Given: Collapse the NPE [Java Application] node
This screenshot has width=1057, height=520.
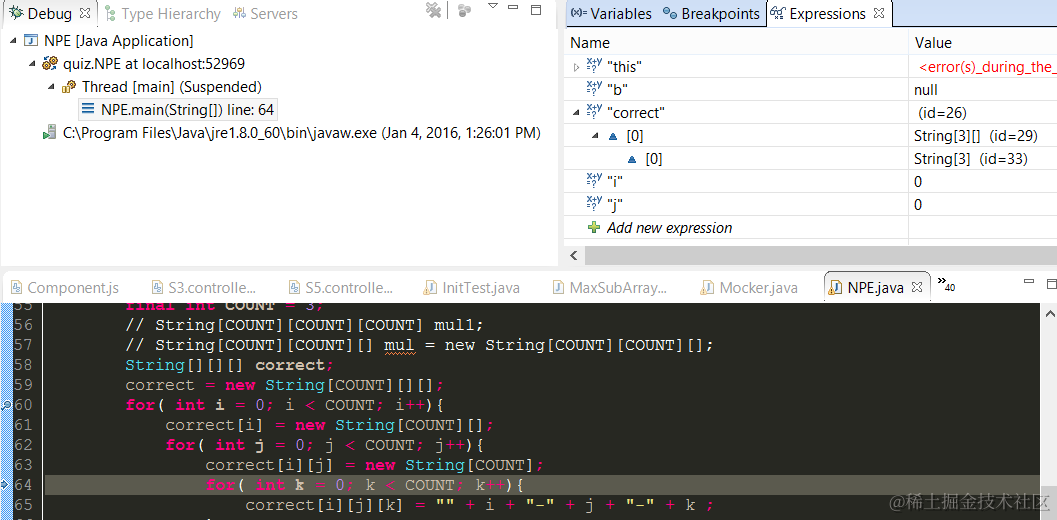Looking at the screenshot, I should pos(15,40).
